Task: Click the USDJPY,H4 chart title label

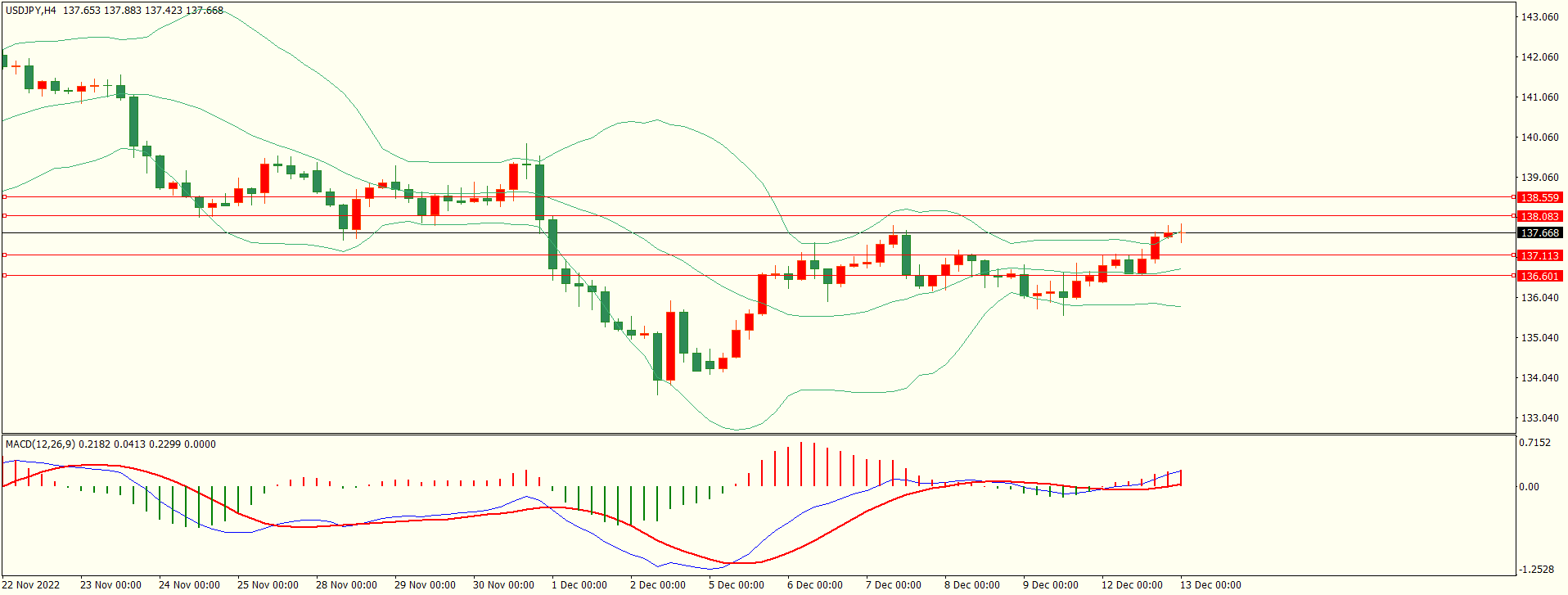Action: [x=31, y=11]
